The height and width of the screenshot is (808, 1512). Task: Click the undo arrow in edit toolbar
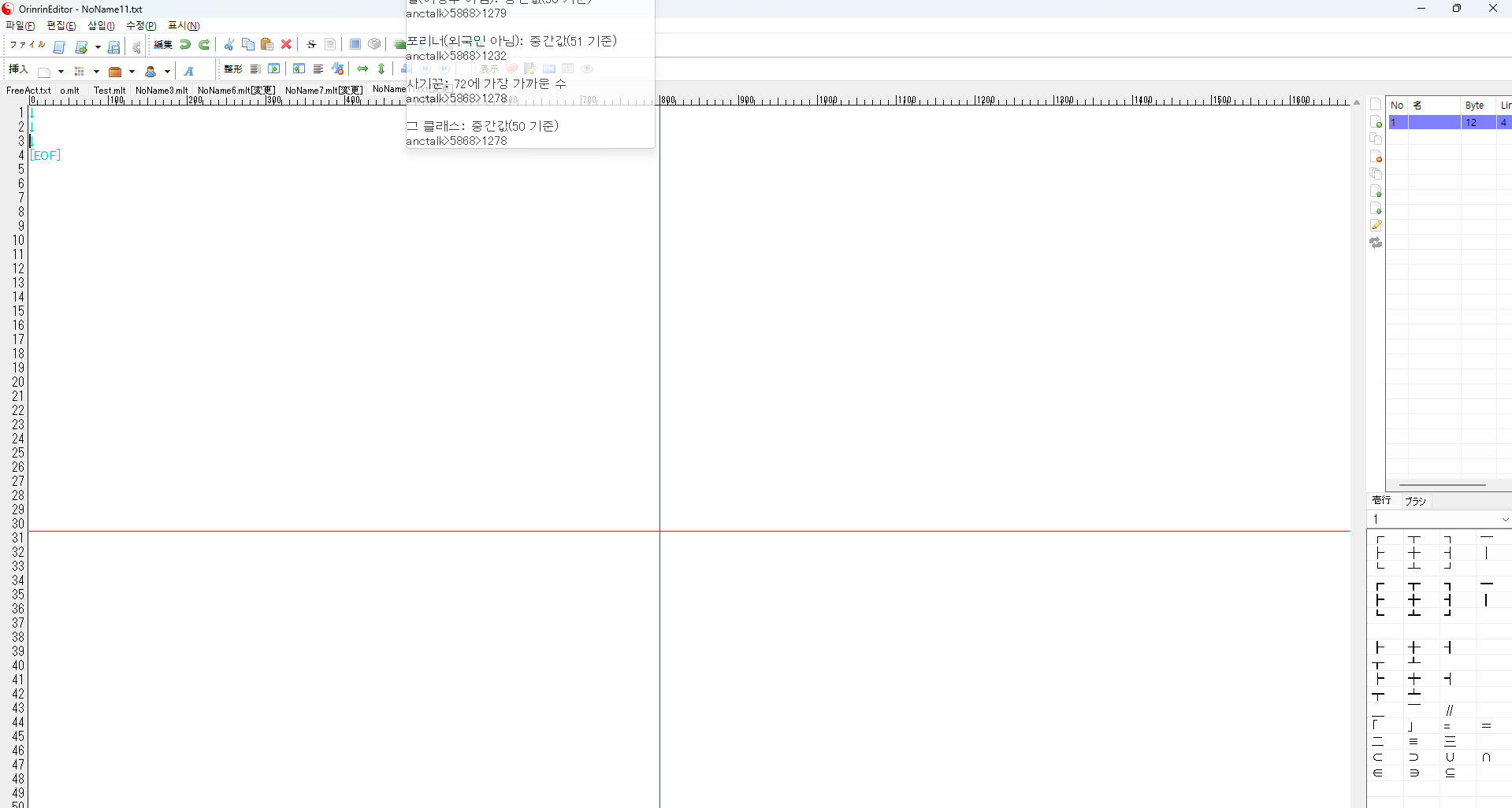[185, 45]
